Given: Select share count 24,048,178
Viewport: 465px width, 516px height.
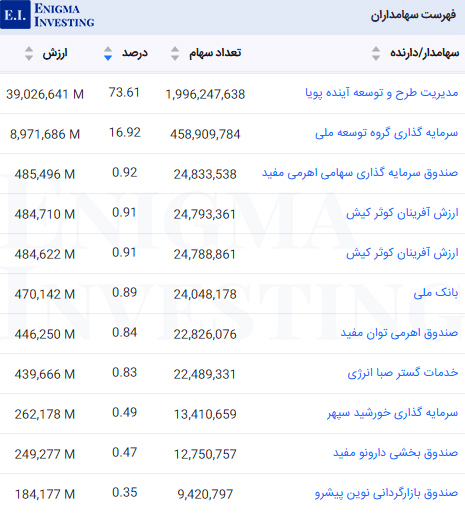Looking at the screenshot, I should tap(205, 294).
